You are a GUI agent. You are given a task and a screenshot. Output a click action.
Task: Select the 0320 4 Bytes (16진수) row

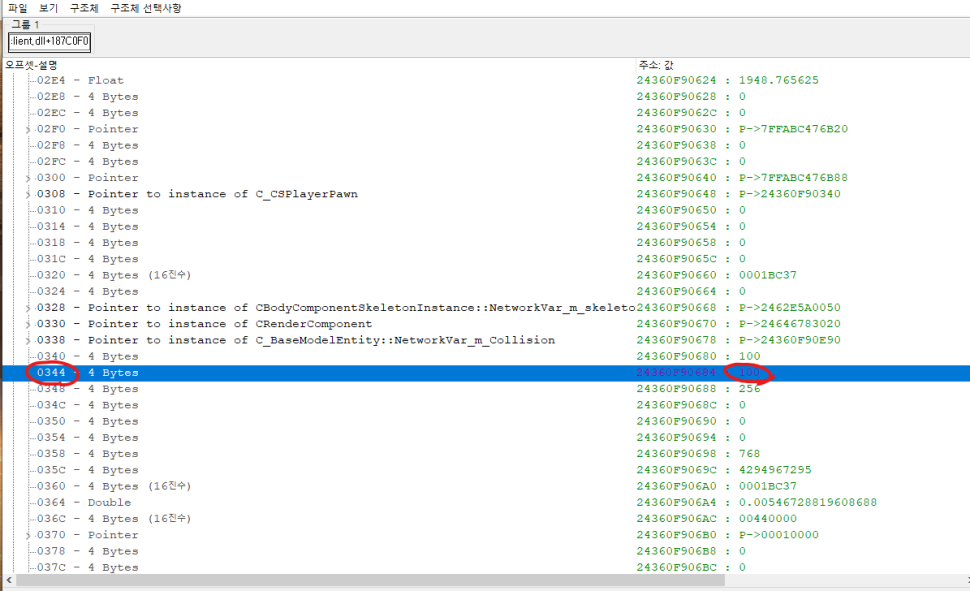coord(114,275)
